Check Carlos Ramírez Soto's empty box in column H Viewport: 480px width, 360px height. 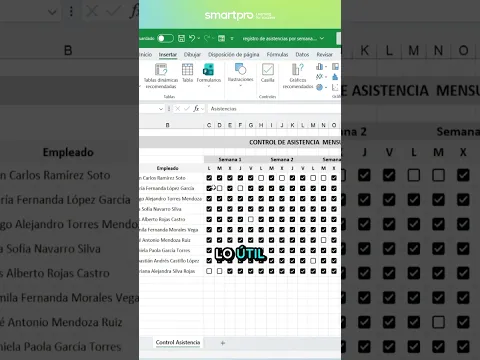click(261, 178)
